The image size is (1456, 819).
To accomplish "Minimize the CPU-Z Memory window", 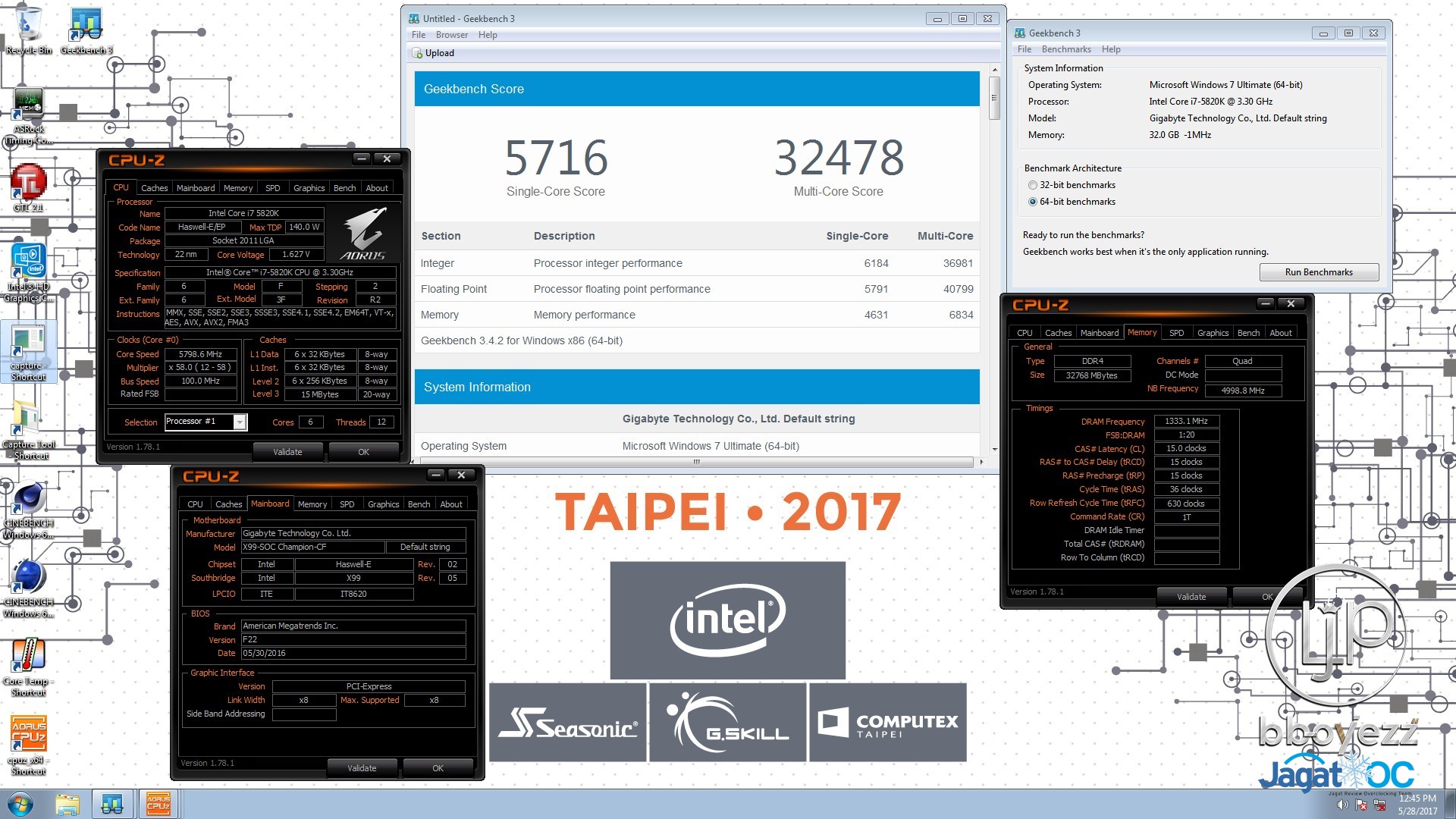I will click(1265, 303).
